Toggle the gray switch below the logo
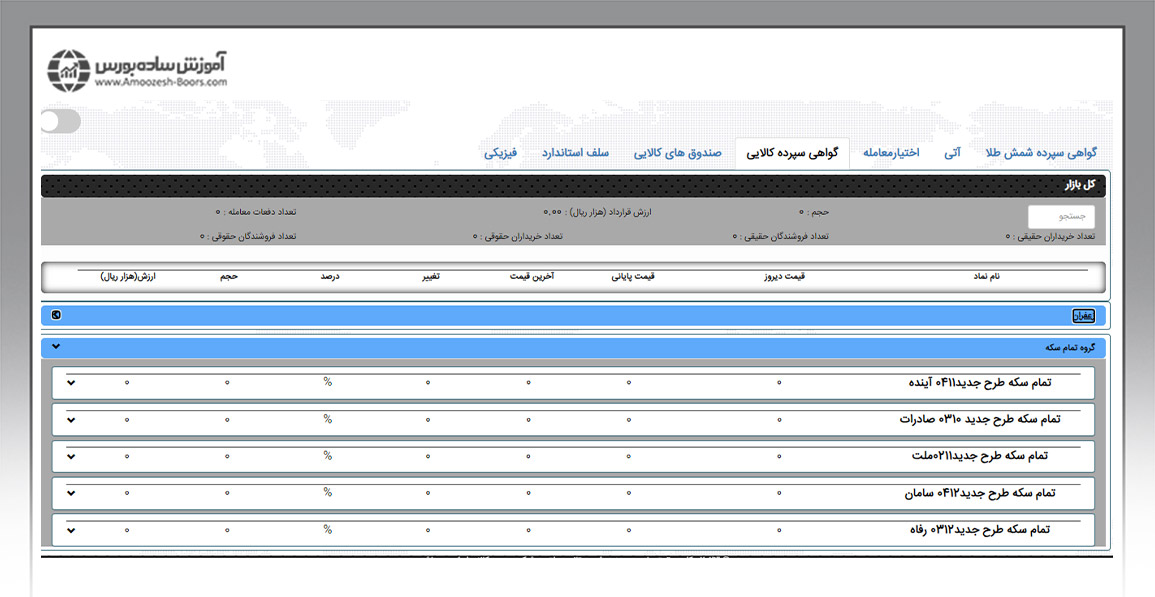 point(61,121)
